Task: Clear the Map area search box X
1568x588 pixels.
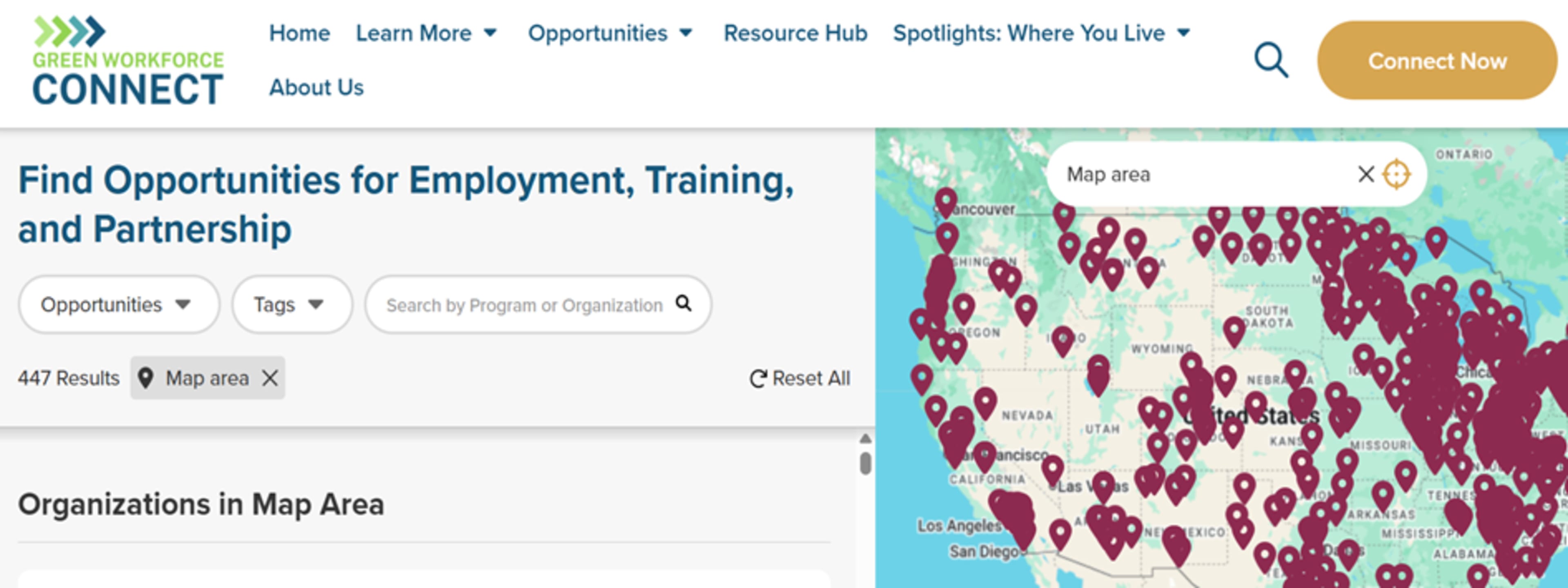Action: [1366, 175]
